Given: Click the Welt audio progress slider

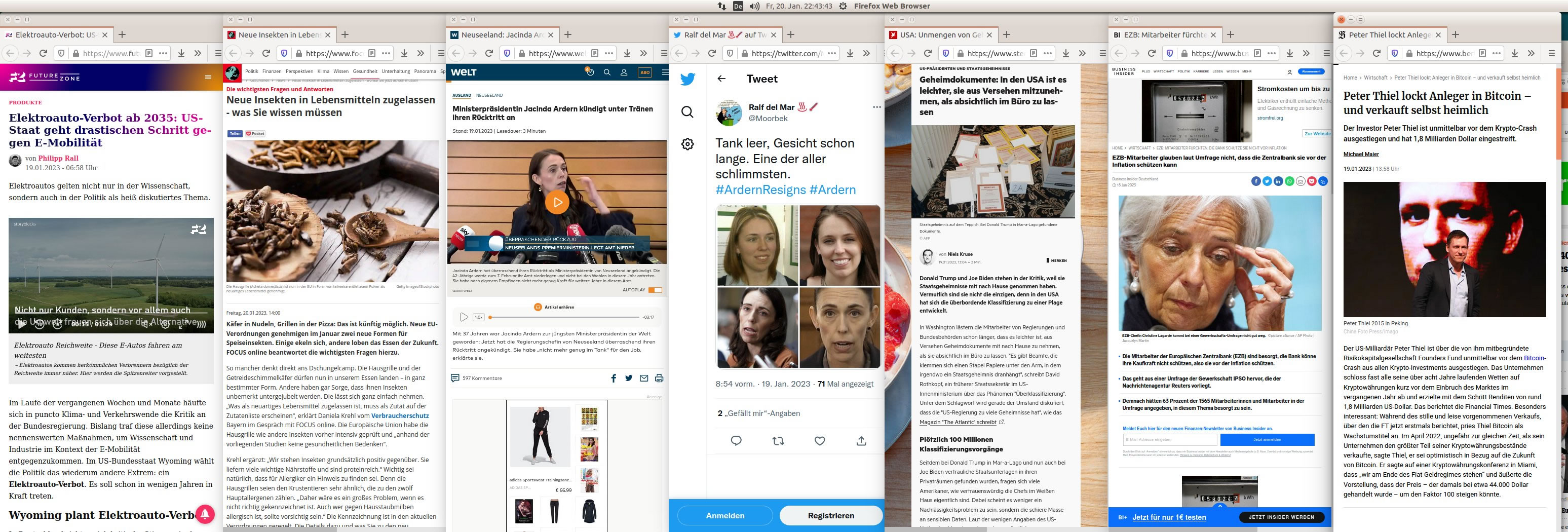Looking at the screenshot, I should [x=564, y=317].
